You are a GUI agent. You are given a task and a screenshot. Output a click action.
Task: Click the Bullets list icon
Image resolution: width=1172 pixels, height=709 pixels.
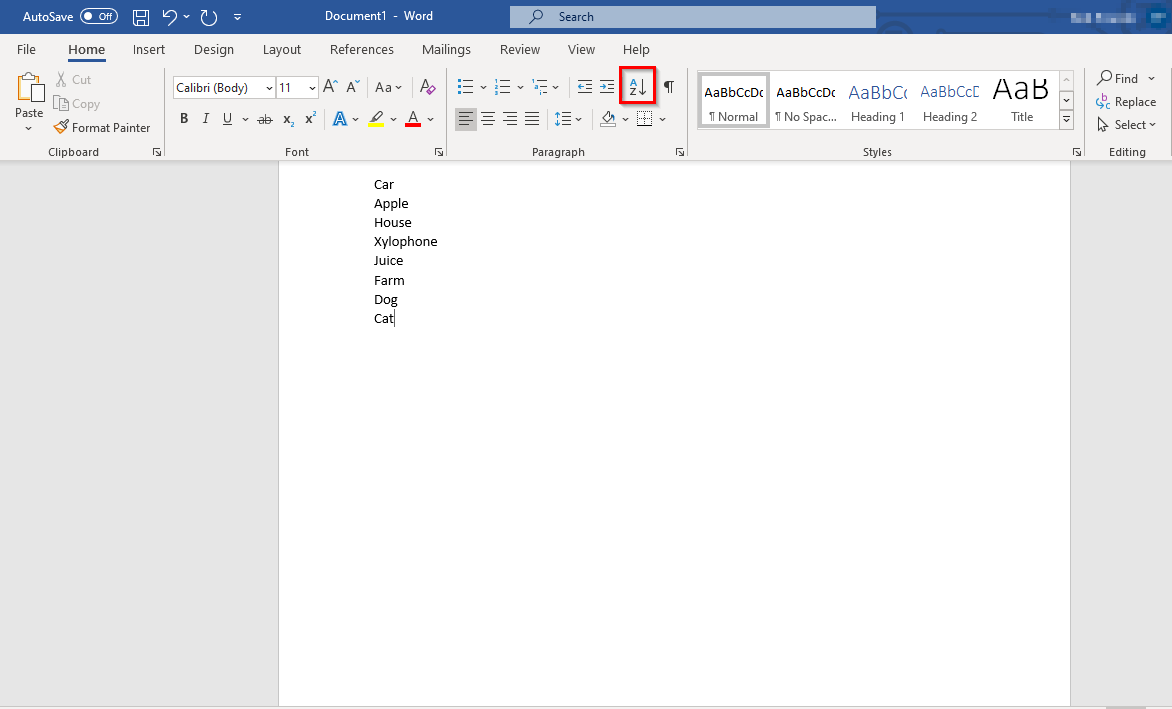click(466, 87)
